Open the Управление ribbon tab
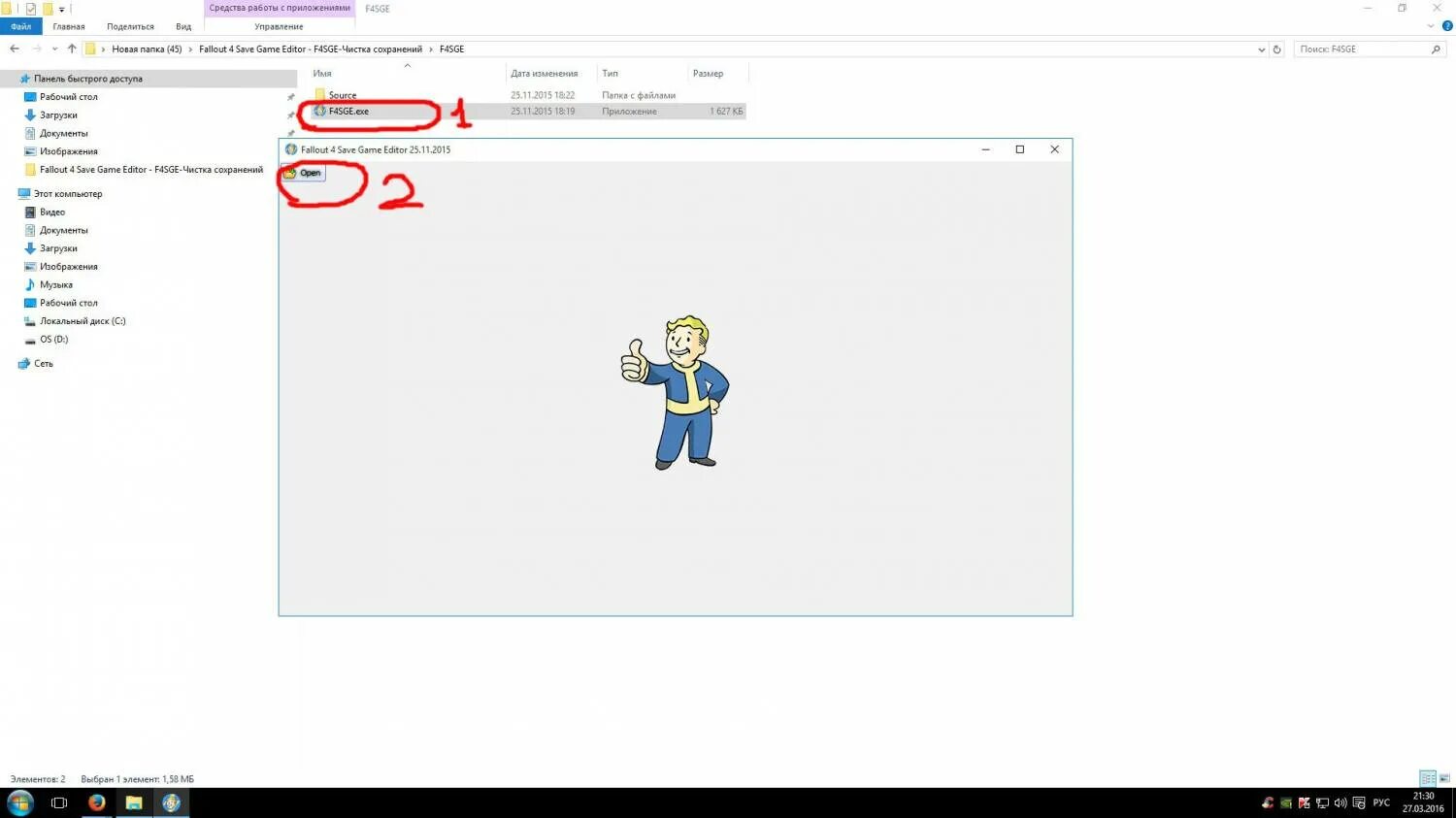The width and height of the screenshot is (1456, 818). coord(279,26)
